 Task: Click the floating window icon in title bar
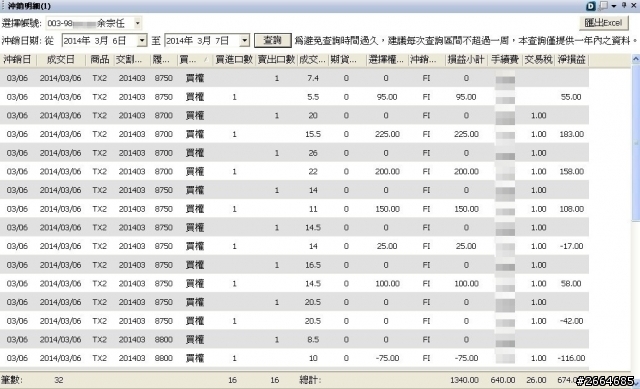tap(603, 6)
